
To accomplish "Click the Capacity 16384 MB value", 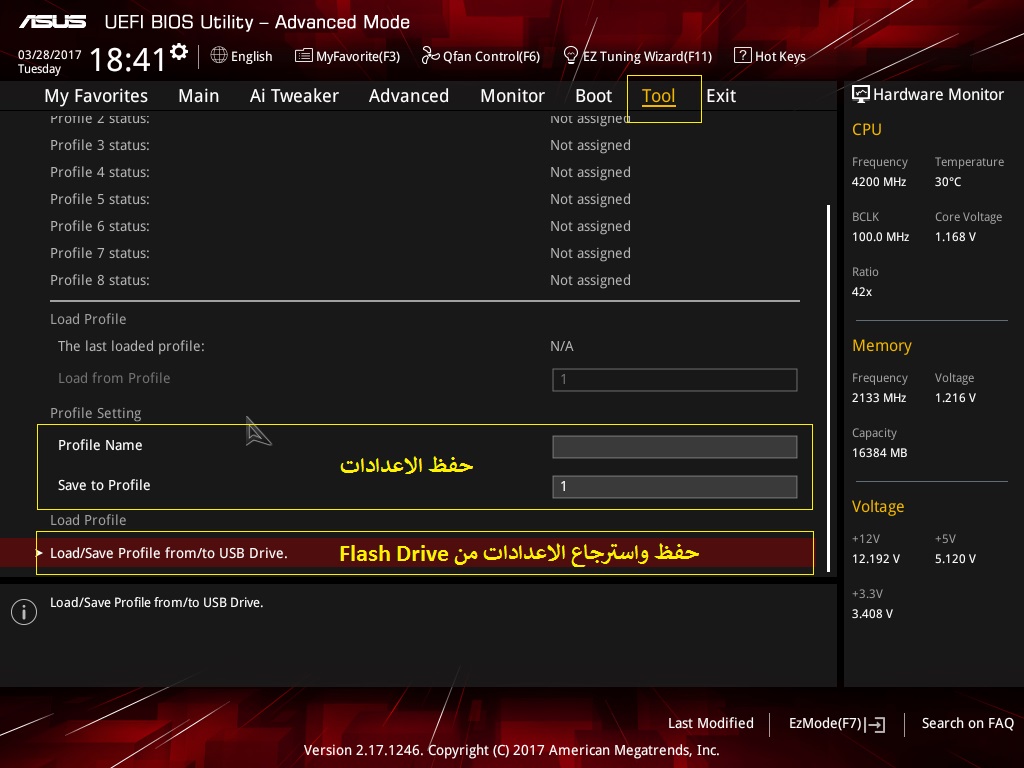I will tap(880, 453).
